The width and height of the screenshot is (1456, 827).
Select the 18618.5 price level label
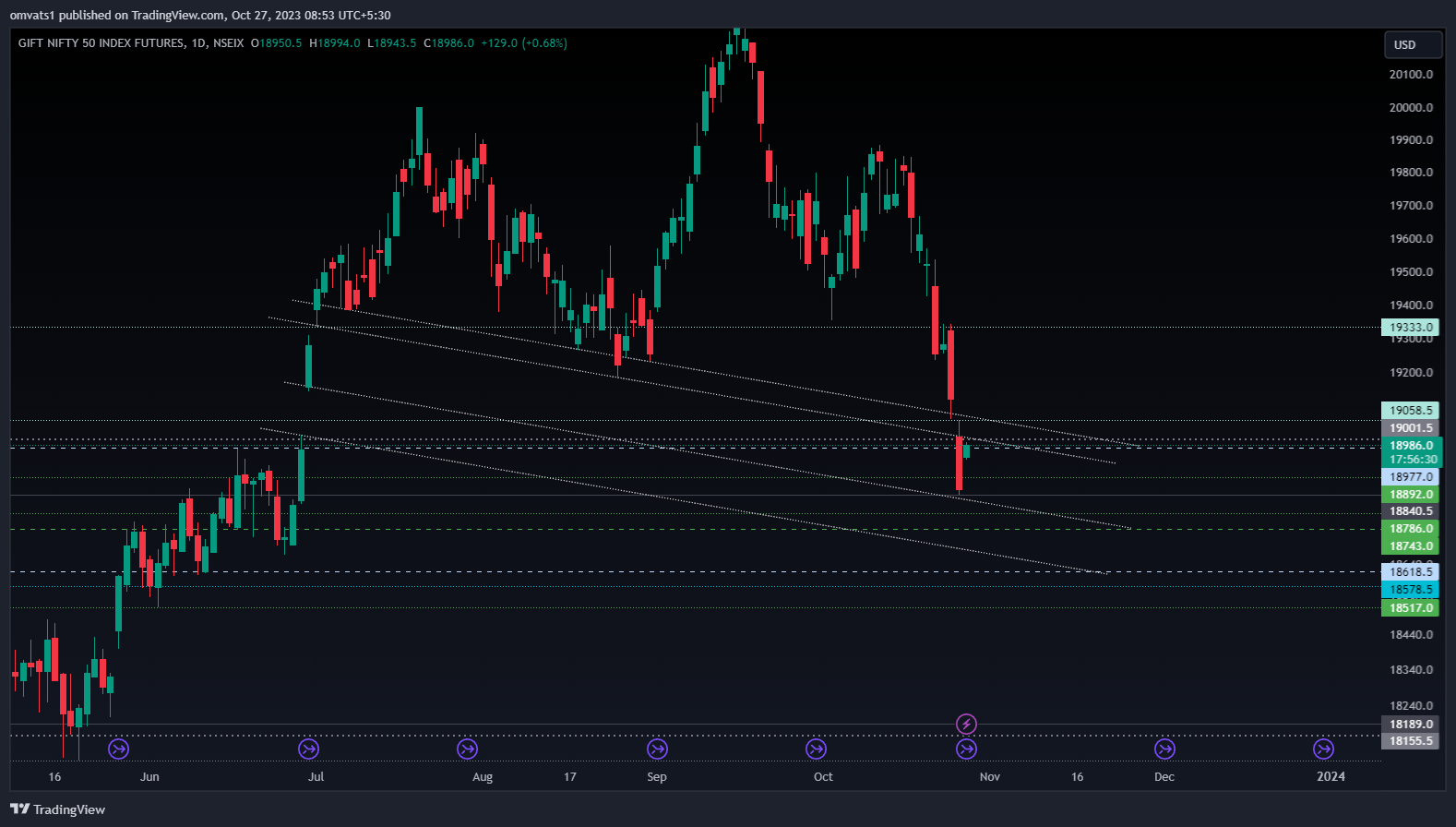tap(1411, 571)
